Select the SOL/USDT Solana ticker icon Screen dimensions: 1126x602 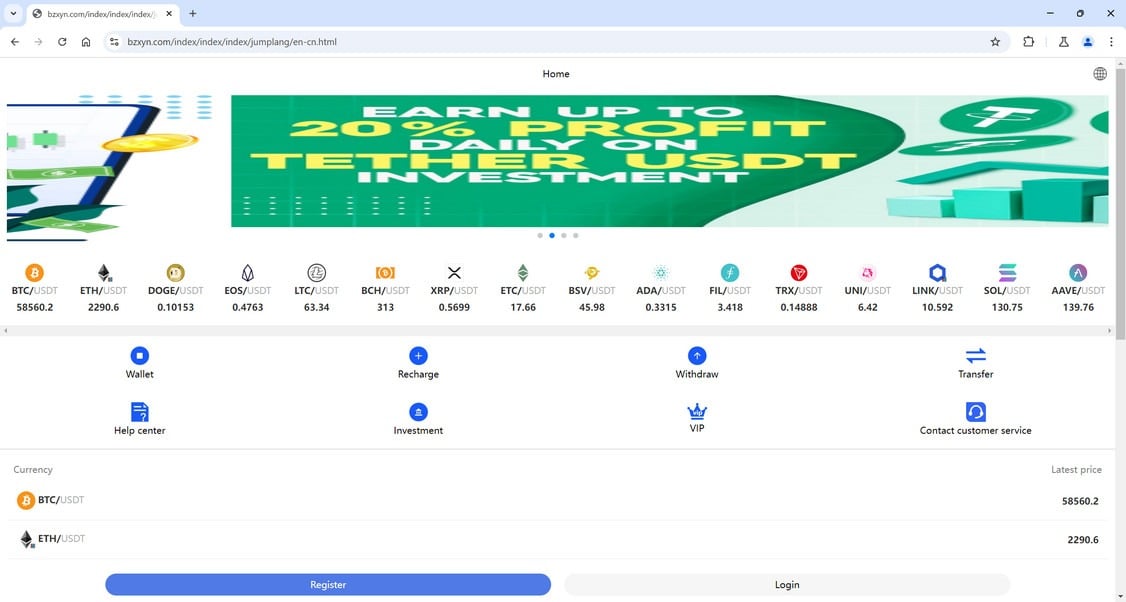1007,273
